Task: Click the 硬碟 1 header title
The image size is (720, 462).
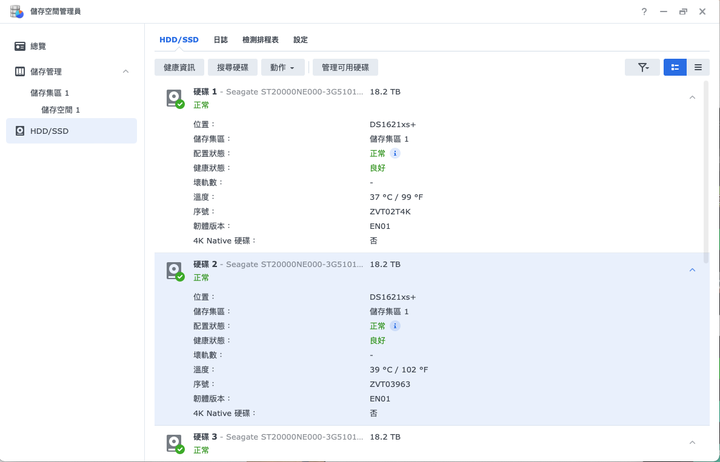Action: tap(205, 92)
